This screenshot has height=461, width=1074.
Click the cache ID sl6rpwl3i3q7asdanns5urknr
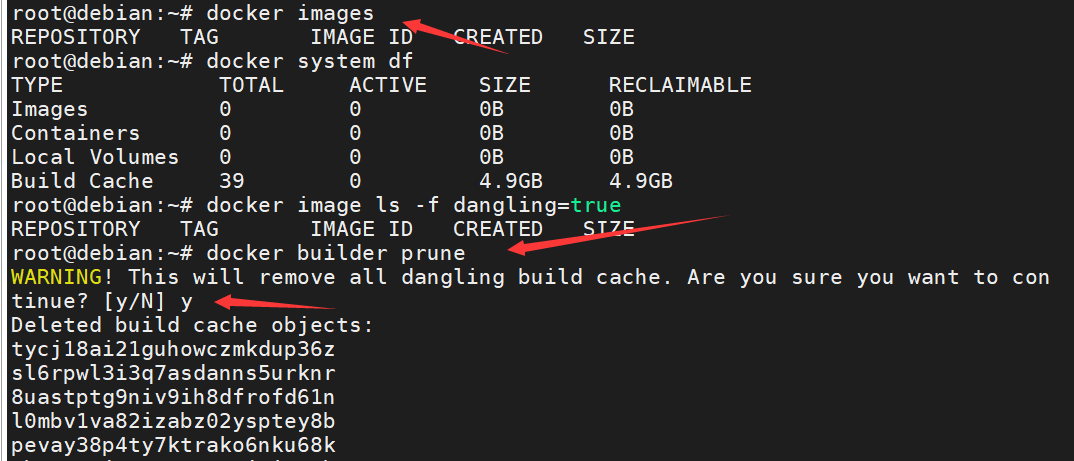coord(173,373)
